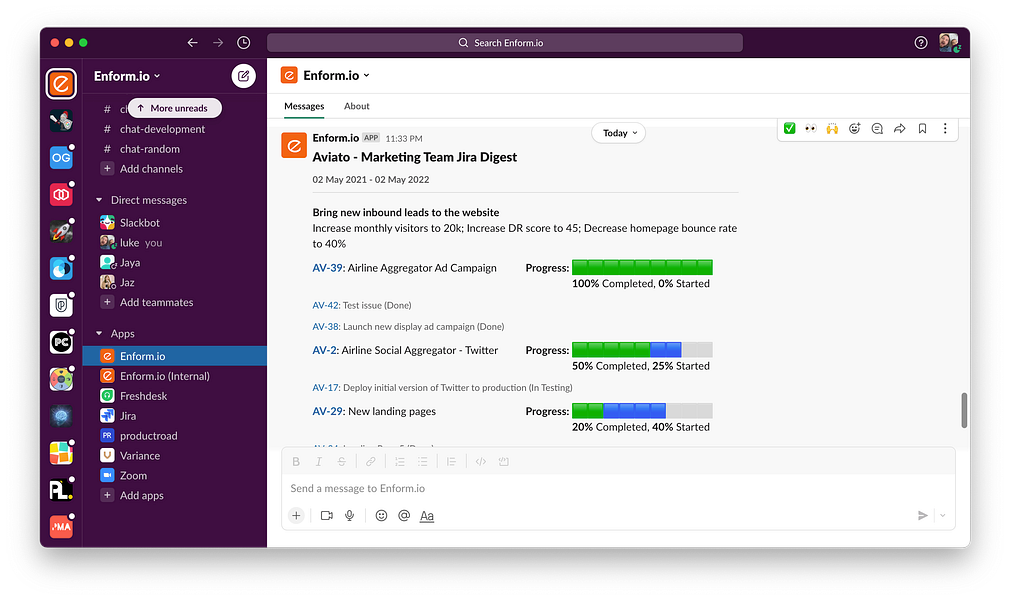Image resolution: width=1010 pixels, height=600 pixels.
Task: Record an audio clip with microphone
Action: [350, 516]
